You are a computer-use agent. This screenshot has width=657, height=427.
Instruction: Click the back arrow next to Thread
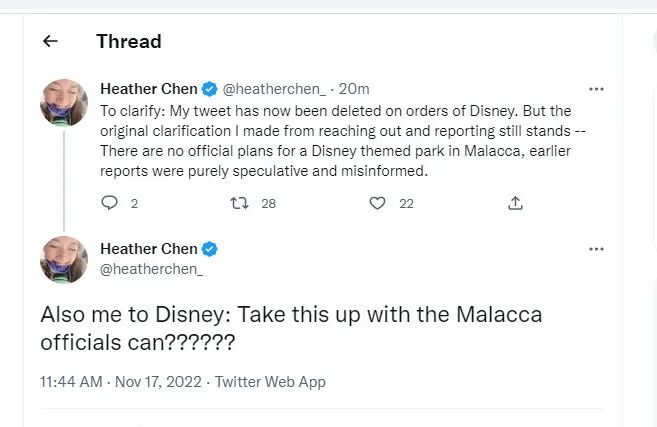coord(50,41)
